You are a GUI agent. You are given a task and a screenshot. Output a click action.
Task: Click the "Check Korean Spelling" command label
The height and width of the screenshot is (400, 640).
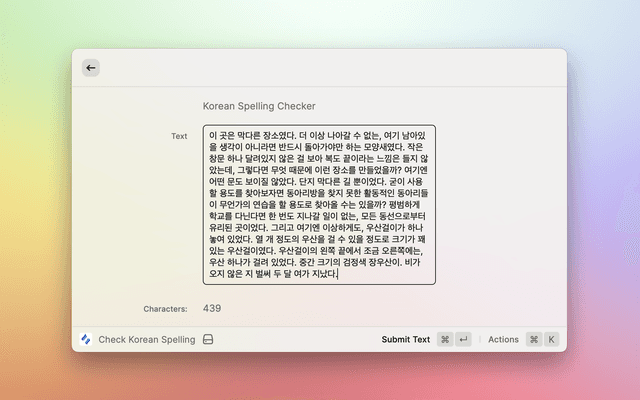point(146,340)
